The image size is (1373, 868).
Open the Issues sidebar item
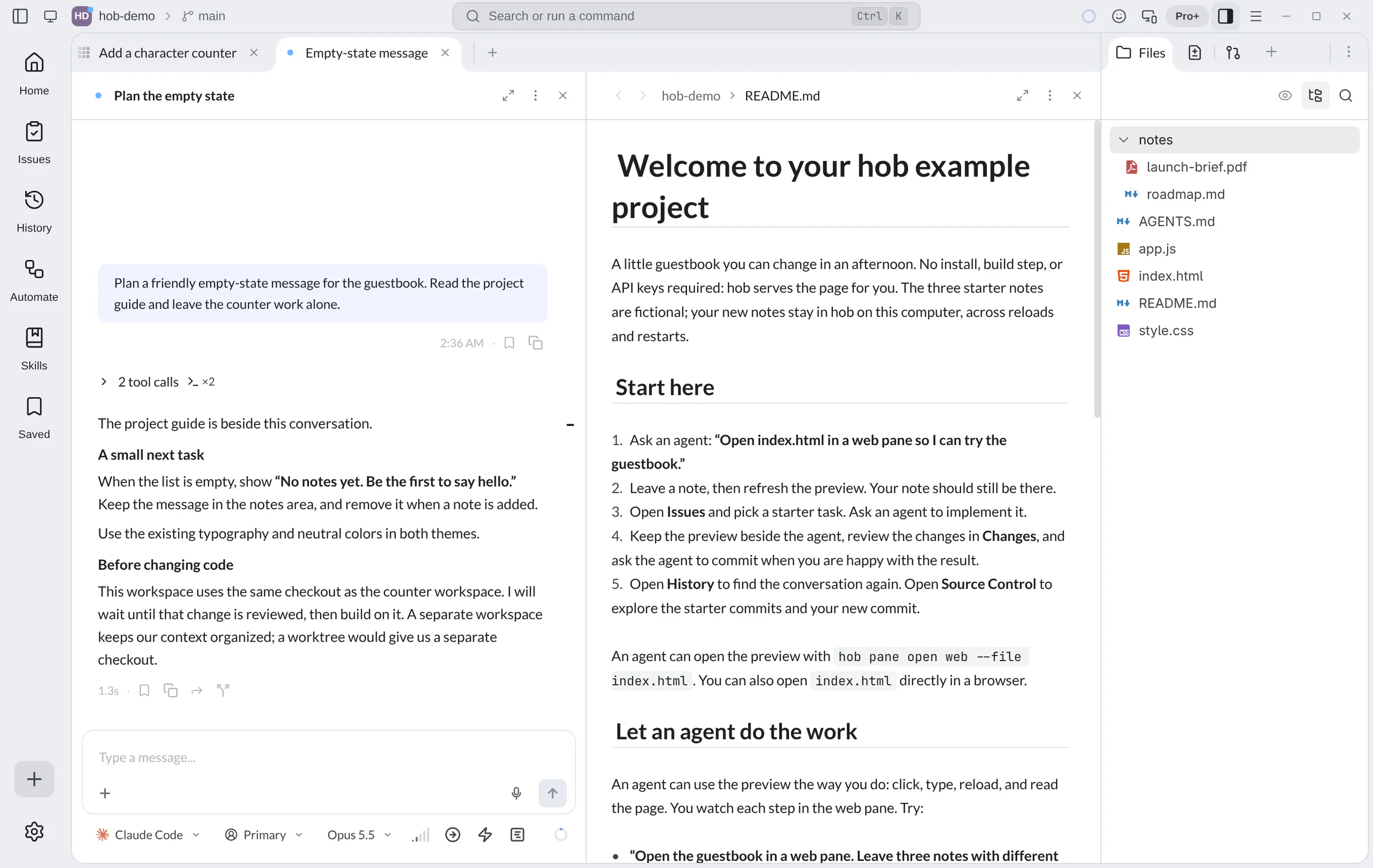[x=34, y=143]
